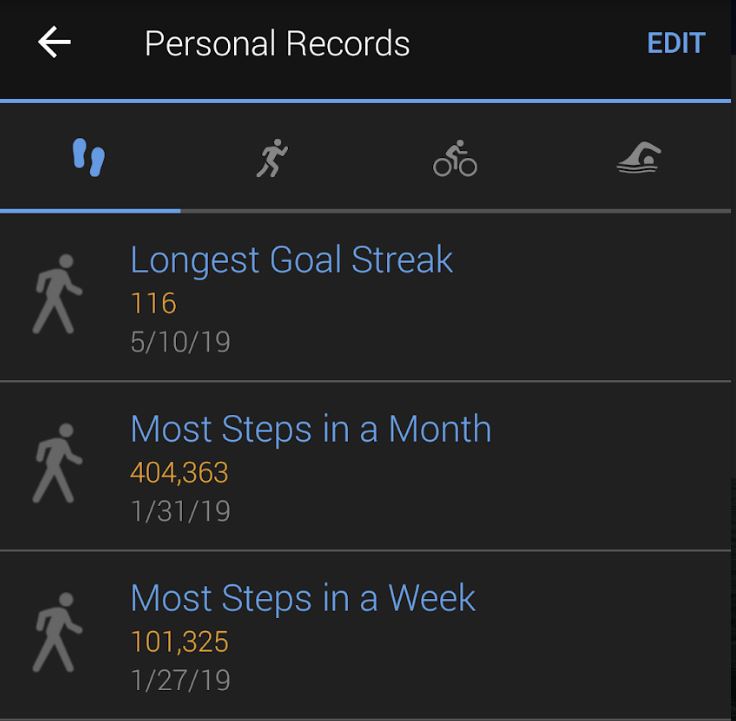Open the Longest Goal Streak record
The width and height of the screenshot is (736, 721).
pyautogui.click(x=366, y=299)
